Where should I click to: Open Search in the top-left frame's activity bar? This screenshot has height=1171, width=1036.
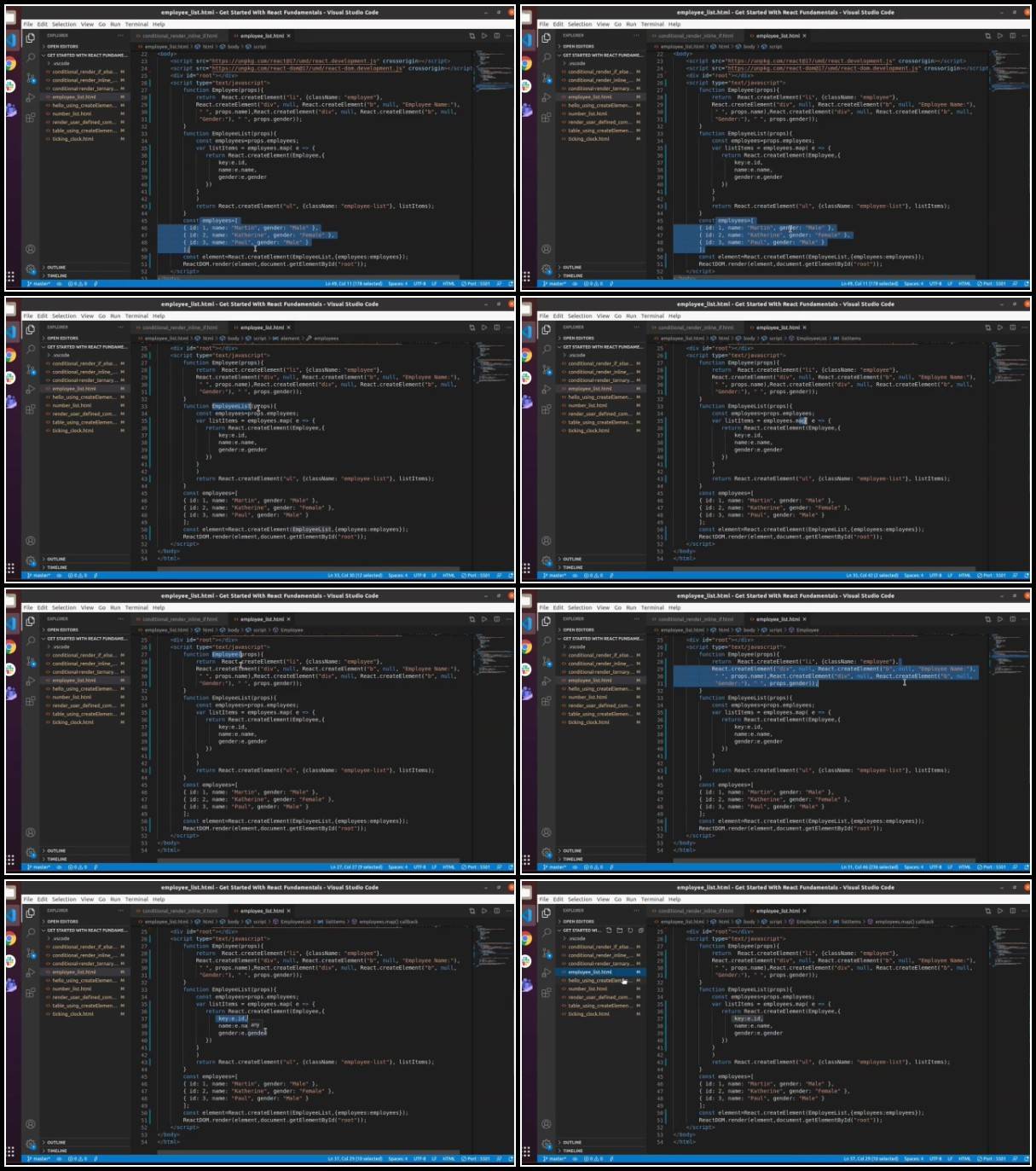coord(31,58)
